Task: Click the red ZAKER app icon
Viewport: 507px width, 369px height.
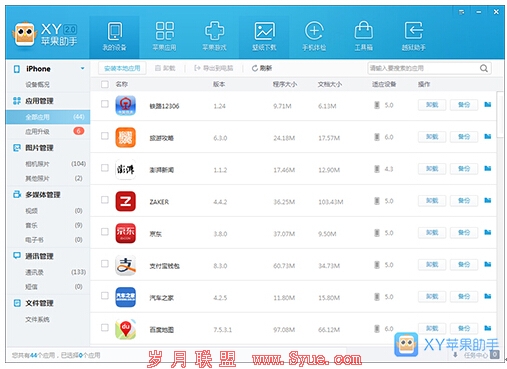Action: click(125, 201)
